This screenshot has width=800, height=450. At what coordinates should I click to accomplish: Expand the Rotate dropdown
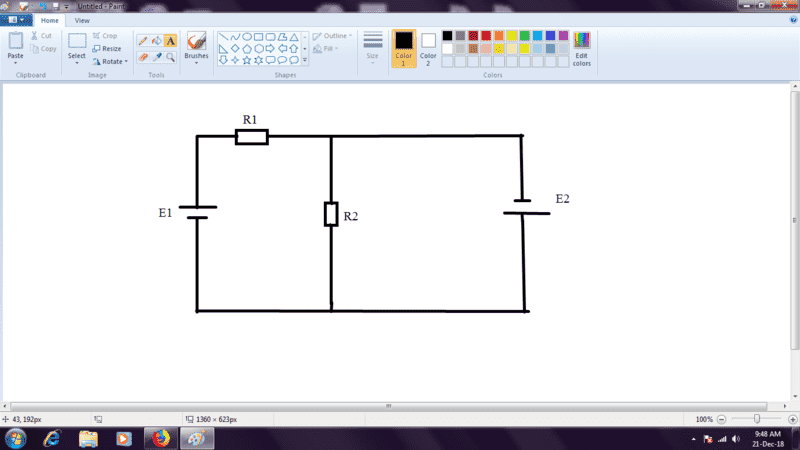pyautogui.click(x=110, y=61)
